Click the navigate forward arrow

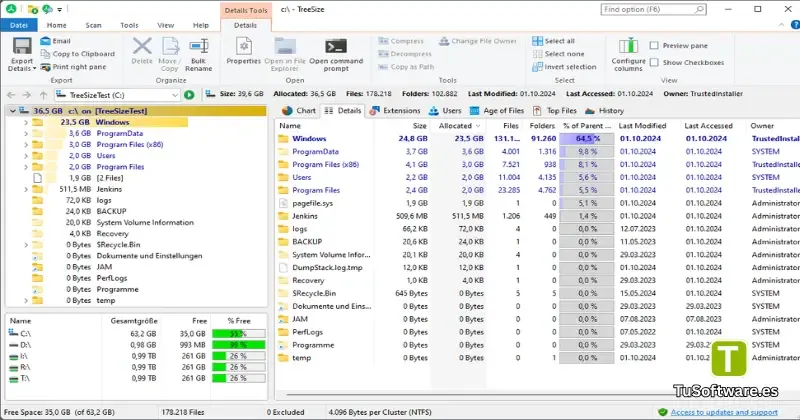coord(27,95)
